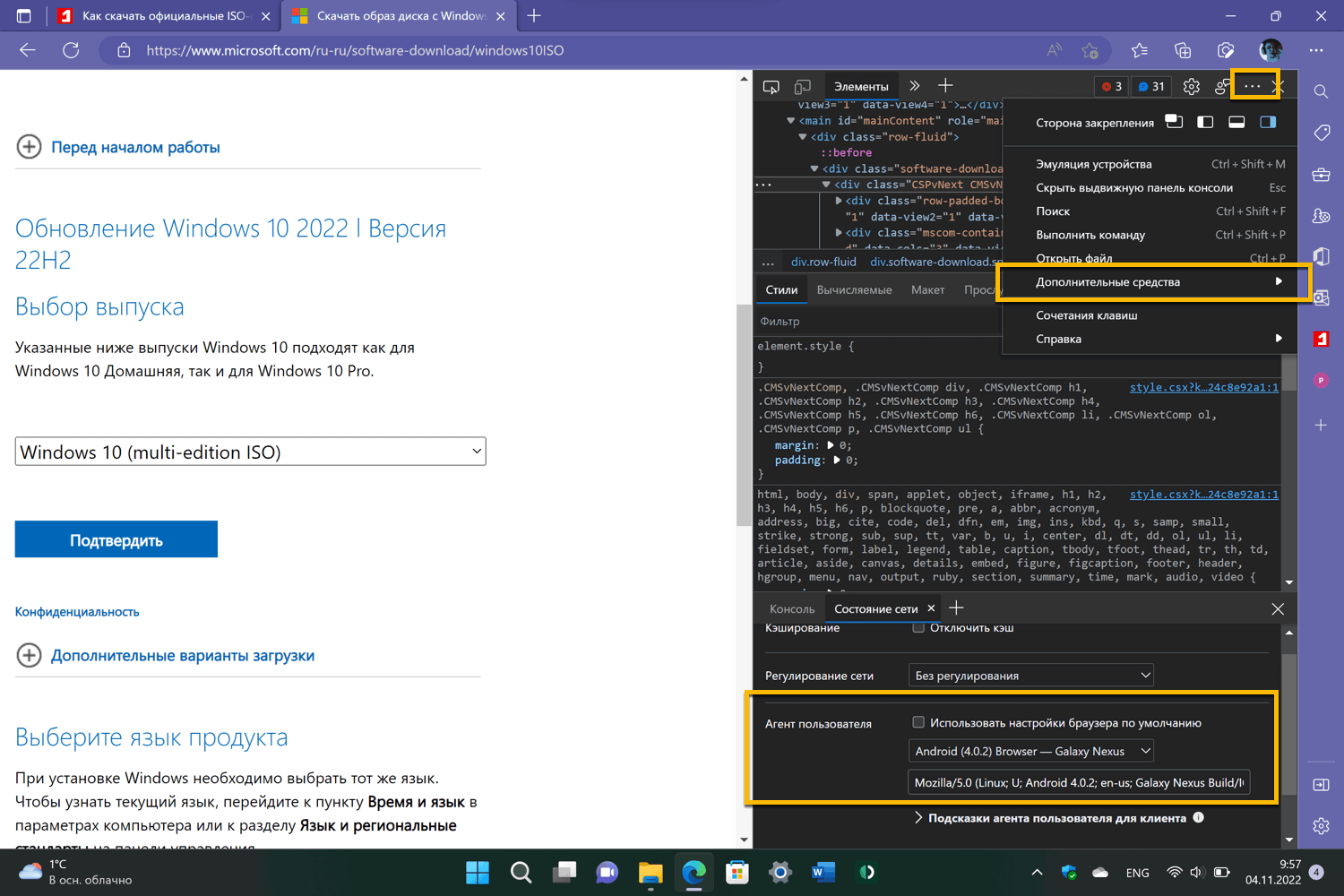This screenshot has height=896, width=1344.
Task: Click the Подтвердить button
Action: pos(116,538)
